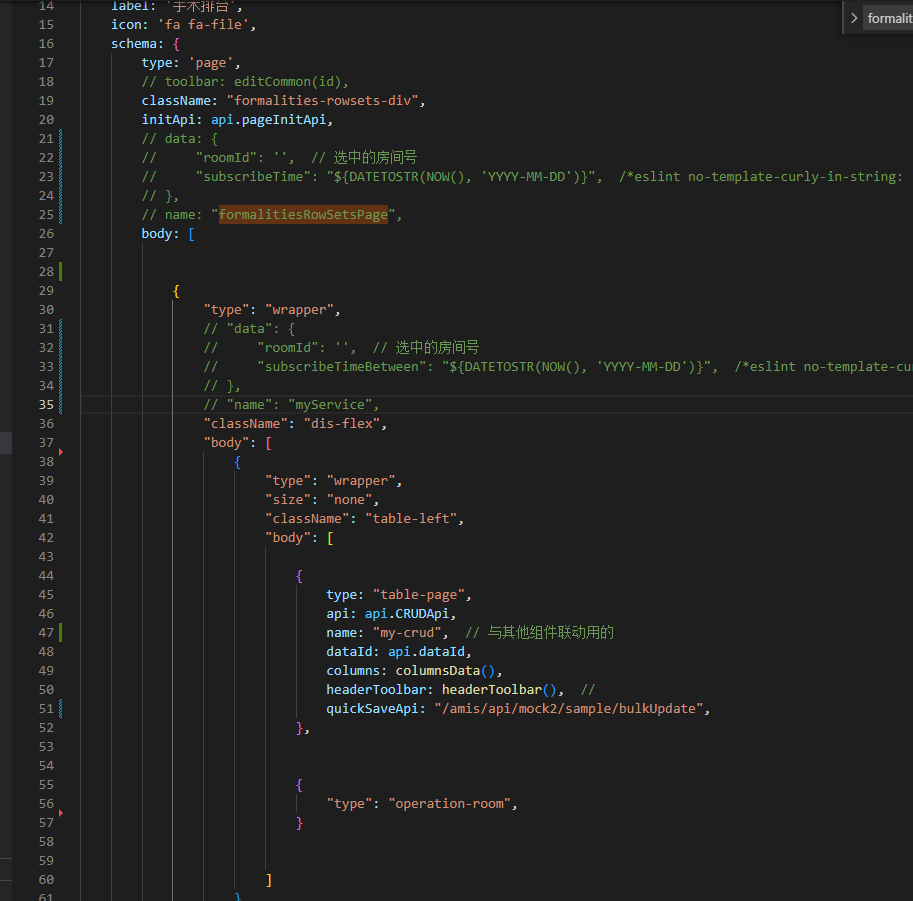Click the "table-left" className value

point(411,518)
